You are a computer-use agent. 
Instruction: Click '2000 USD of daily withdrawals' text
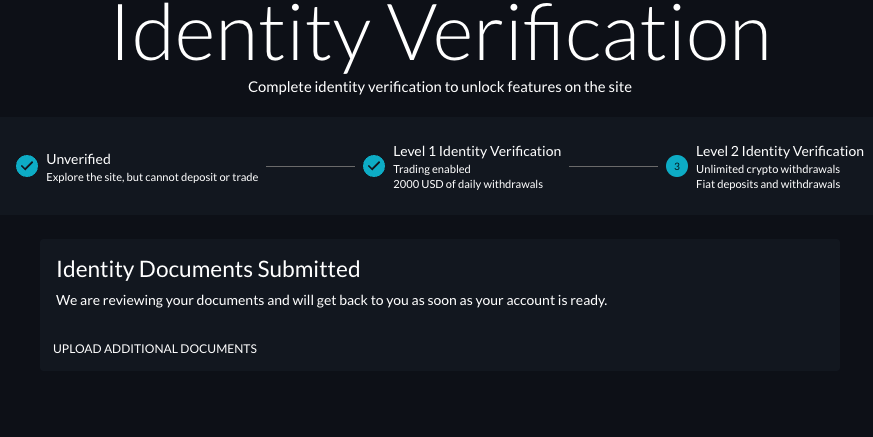pos(468,184)
